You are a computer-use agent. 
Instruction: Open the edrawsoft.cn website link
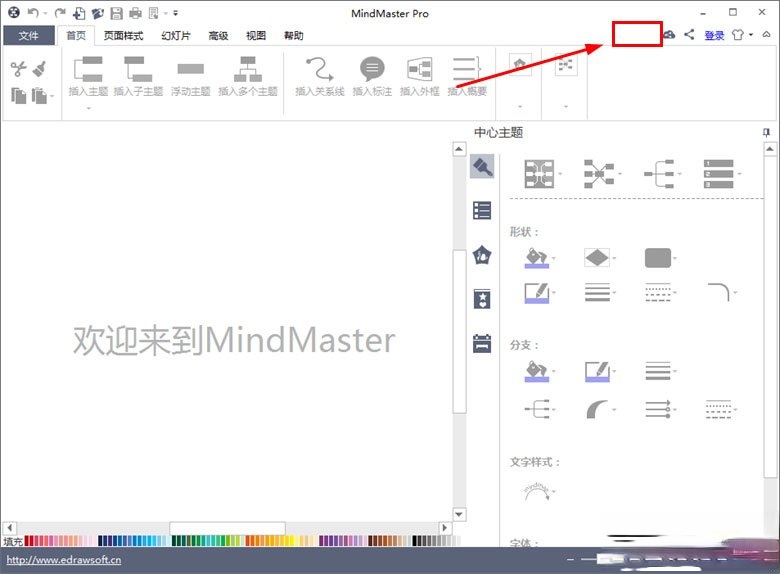click(x=64, y=560)
